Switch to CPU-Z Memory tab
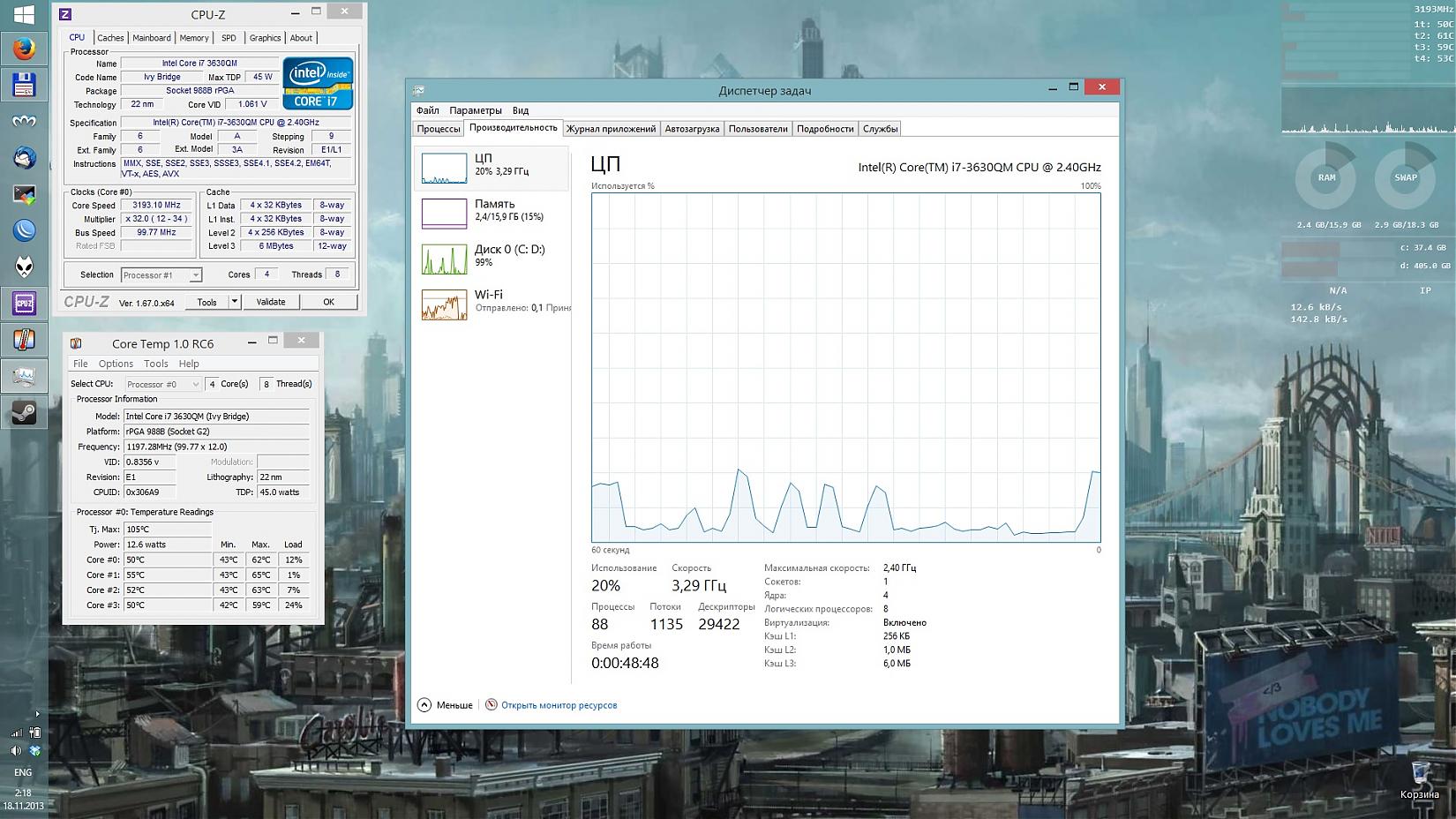1456x819 pixels. point(194,38)
